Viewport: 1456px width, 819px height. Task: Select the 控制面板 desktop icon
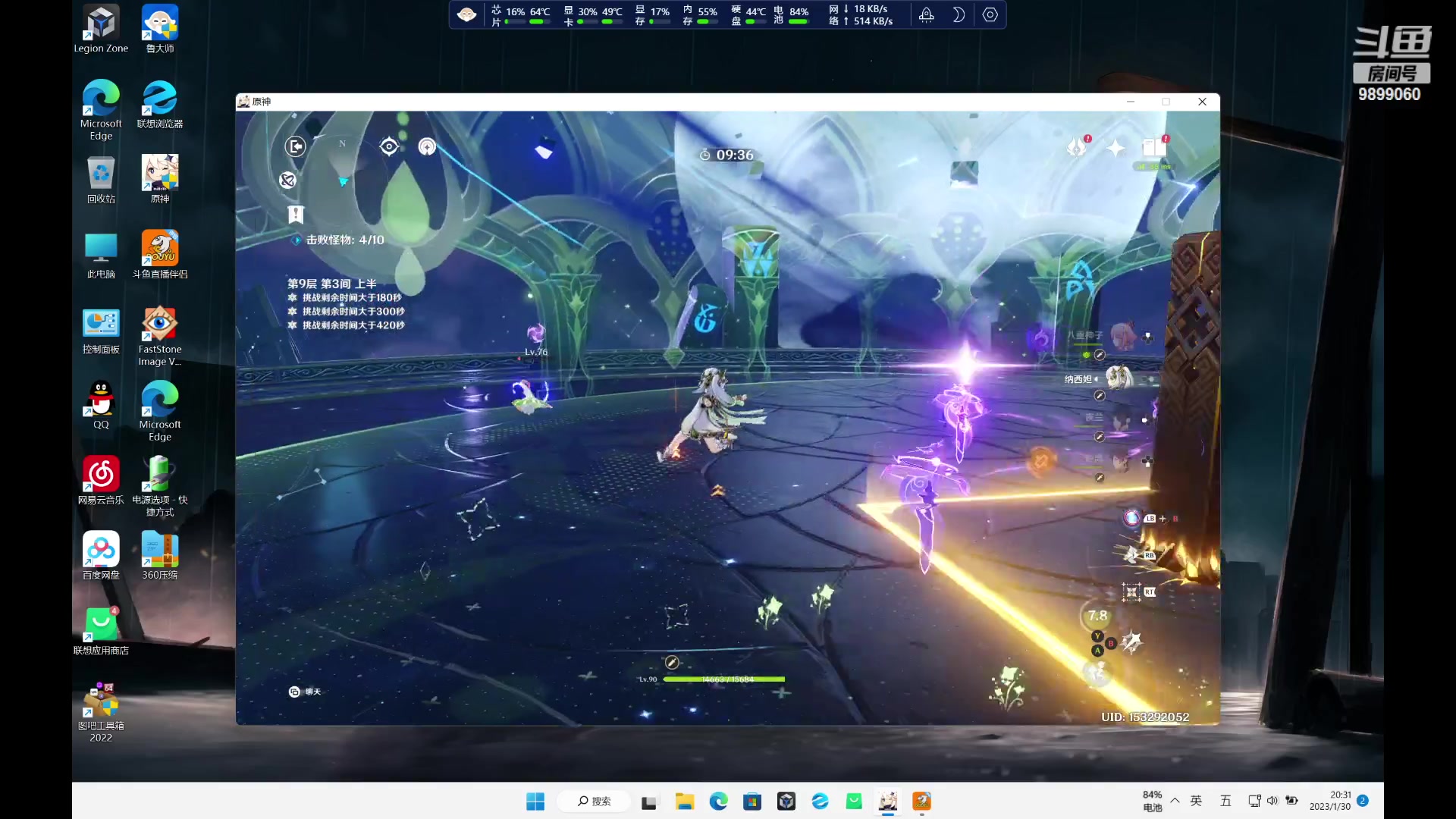point(101,331)
